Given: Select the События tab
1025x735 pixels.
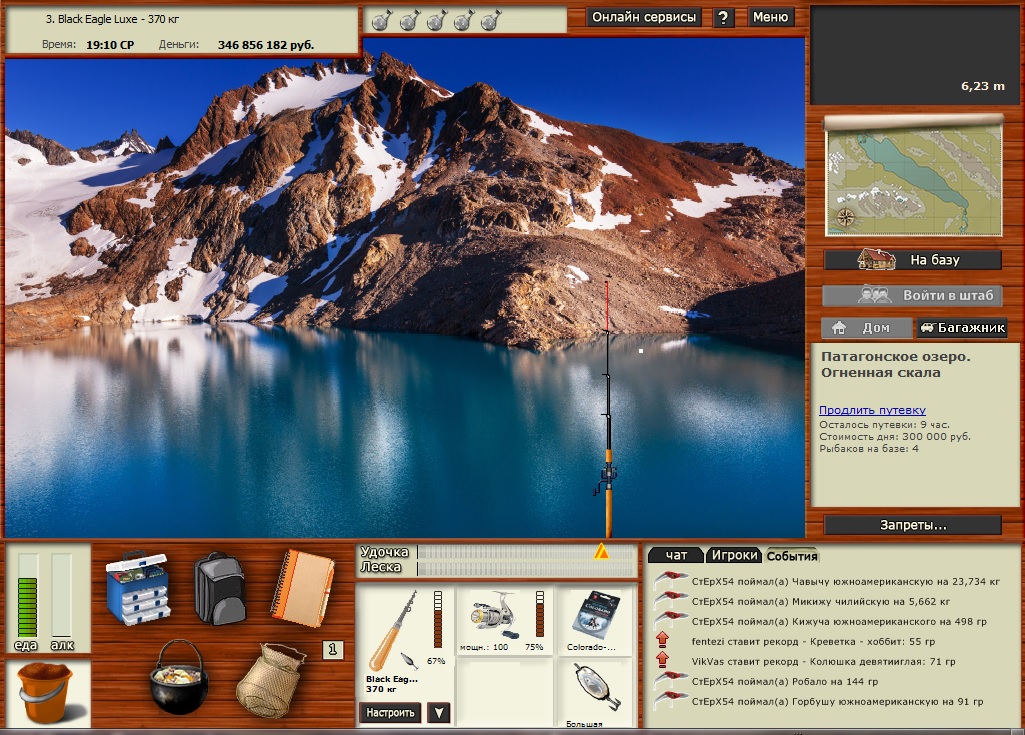Looking at the screenshot, I should coord(792,556).
